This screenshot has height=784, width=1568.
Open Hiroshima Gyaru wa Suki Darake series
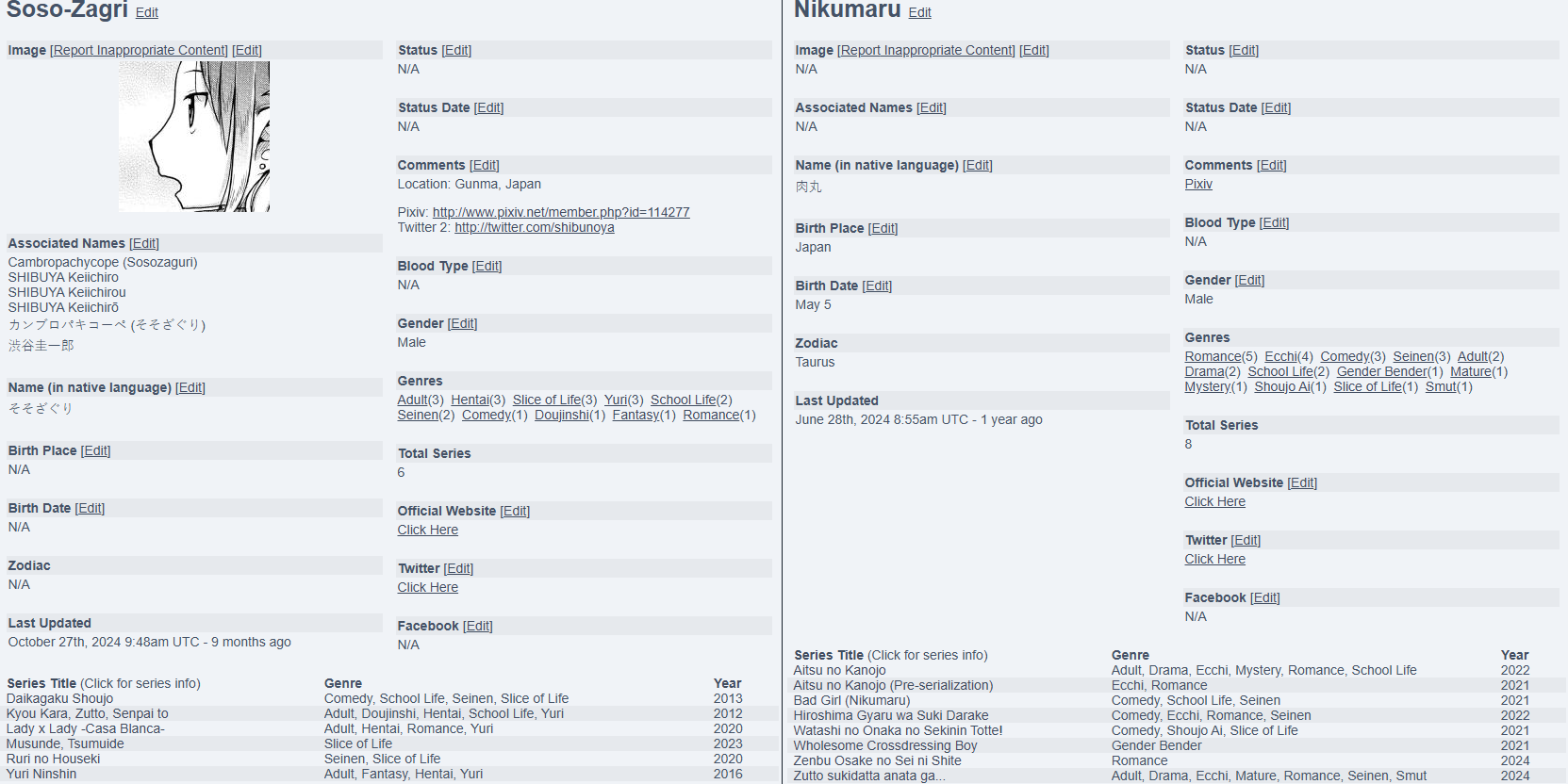(x=891, y=715)
